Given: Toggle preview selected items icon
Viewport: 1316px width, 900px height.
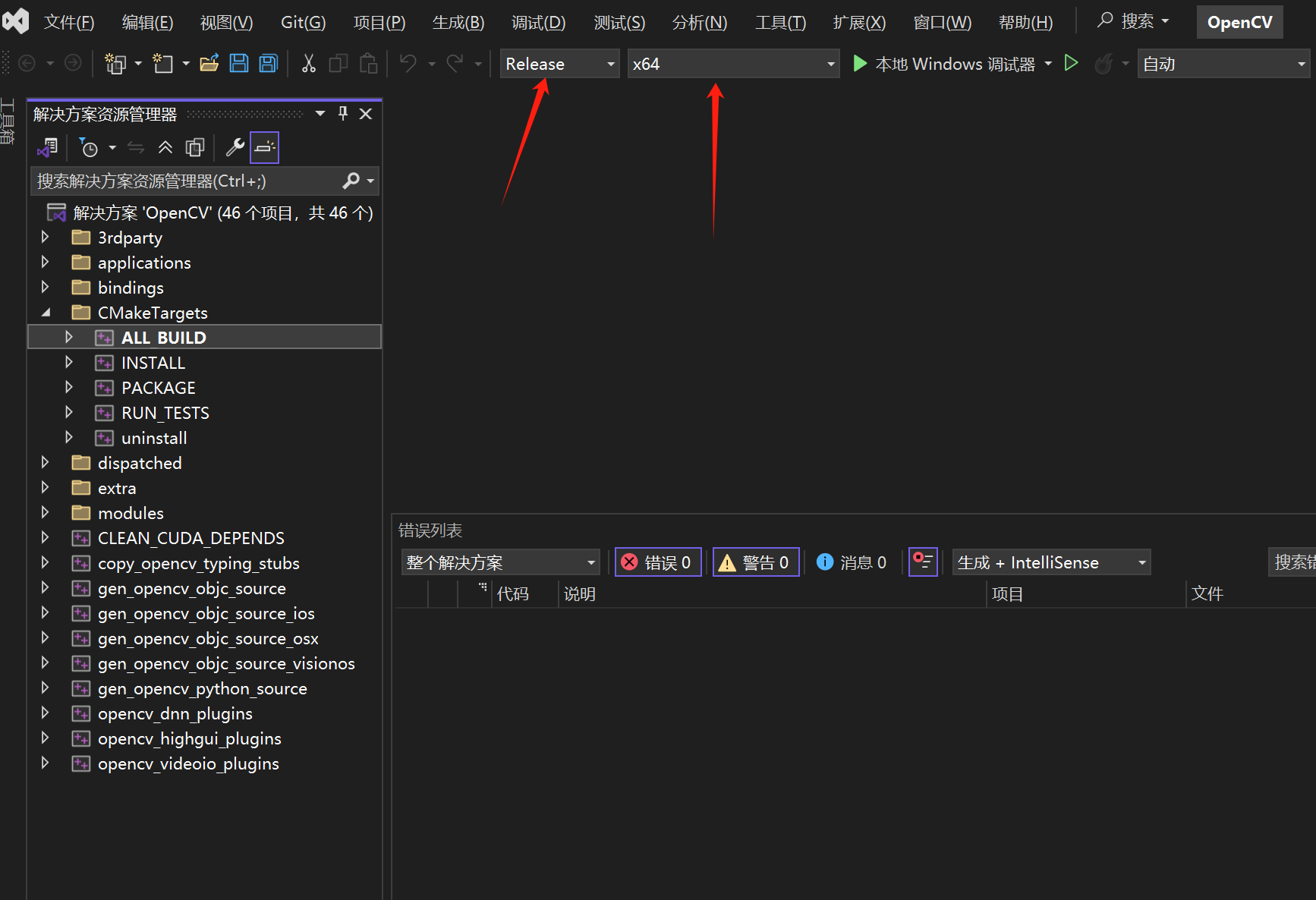Looking at the screenshot, I should [x=265, y=147].
